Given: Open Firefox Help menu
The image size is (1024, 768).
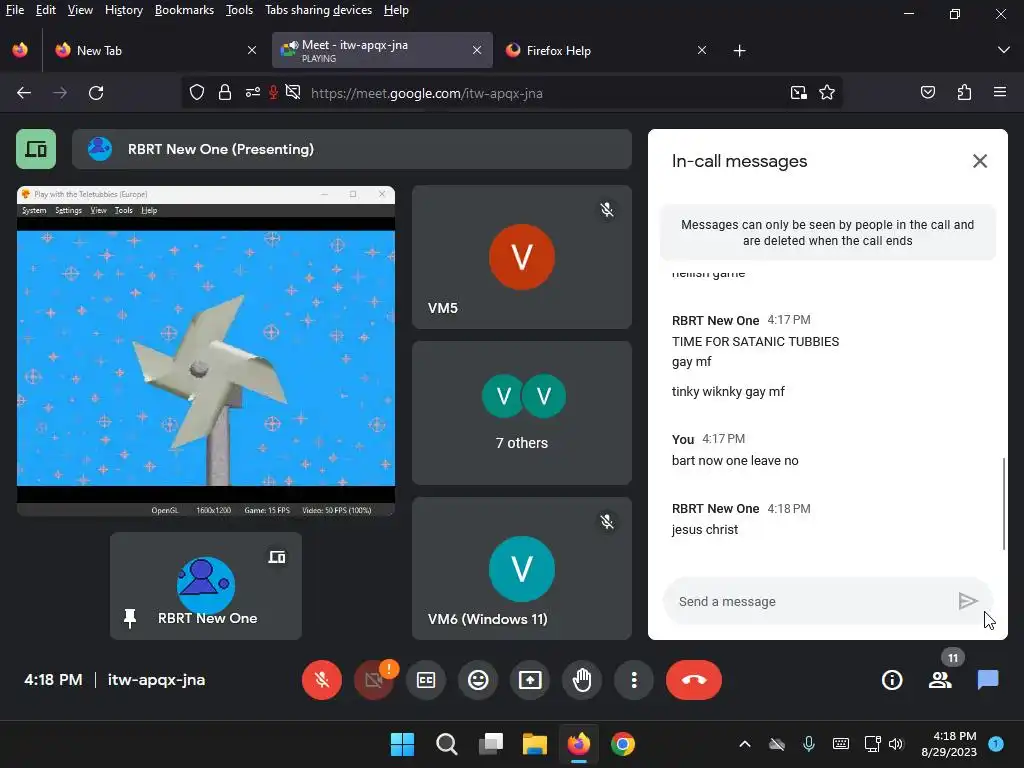Looking at the screenshot, I should 396,10.
